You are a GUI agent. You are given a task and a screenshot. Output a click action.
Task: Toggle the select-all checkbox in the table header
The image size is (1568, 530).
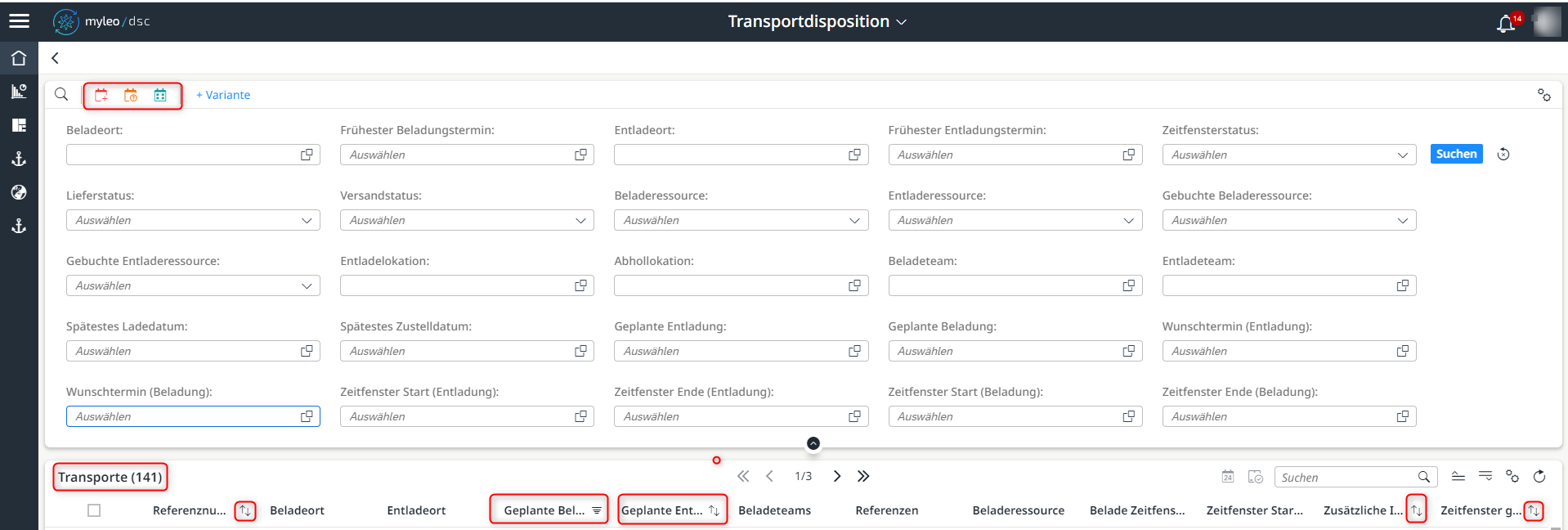pos(94,510)
